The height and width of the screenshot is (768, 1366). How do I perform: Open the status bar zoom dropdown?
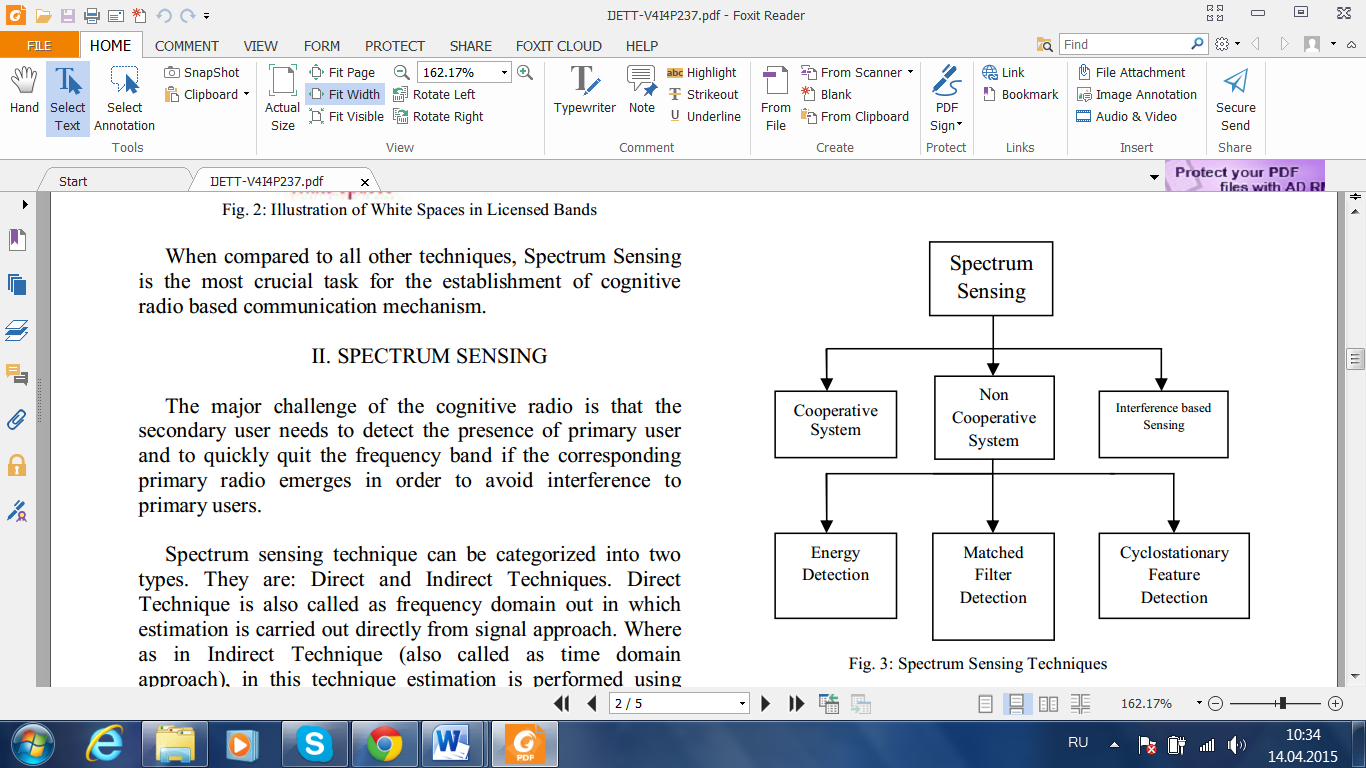coord(1199,704)
